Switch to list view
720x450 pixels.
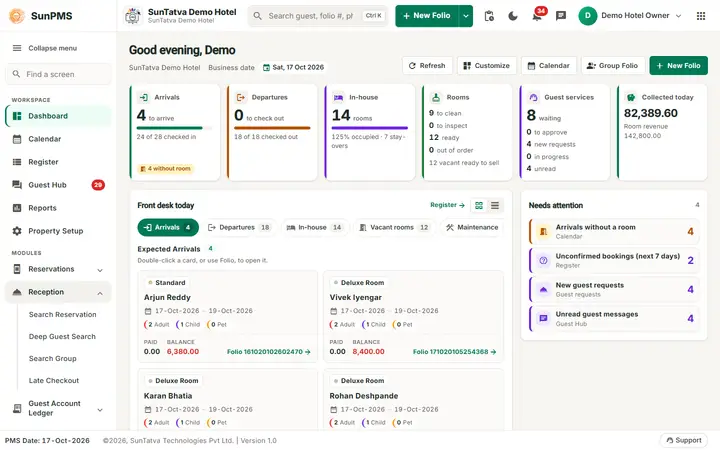pyautogui.click(x=495, y=206)
